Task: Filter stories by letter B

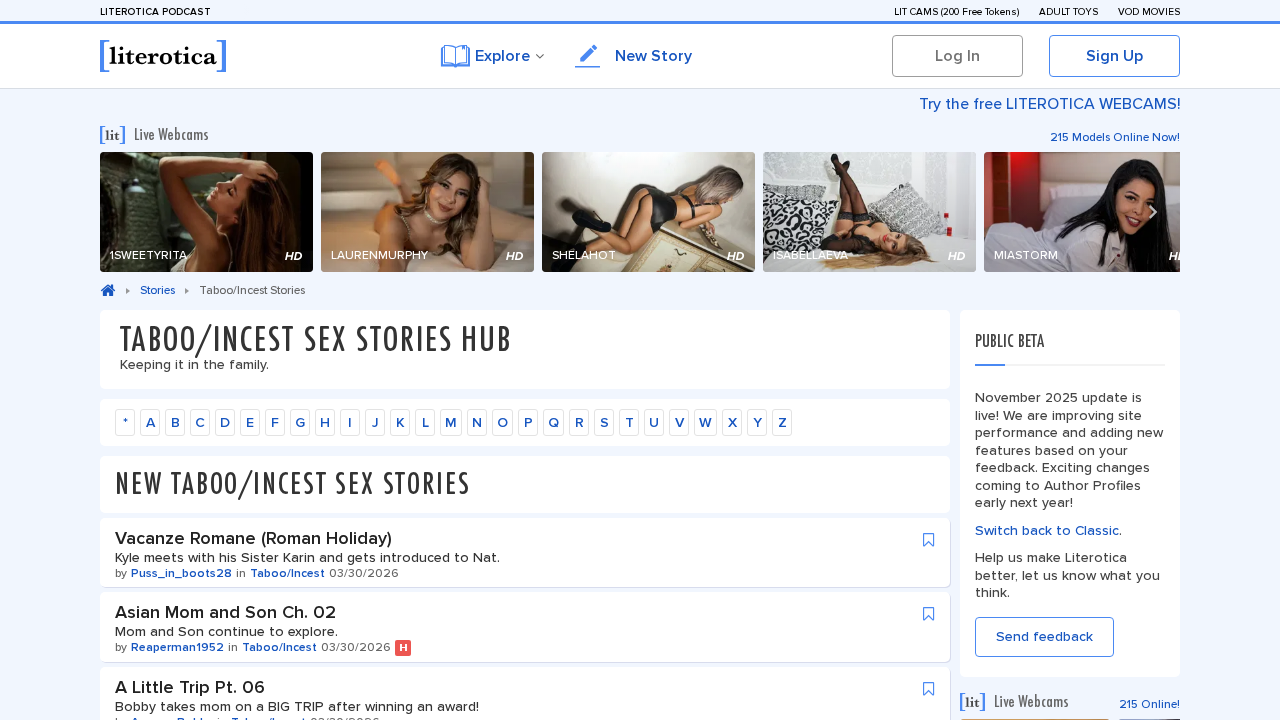Action: (175, 422)
